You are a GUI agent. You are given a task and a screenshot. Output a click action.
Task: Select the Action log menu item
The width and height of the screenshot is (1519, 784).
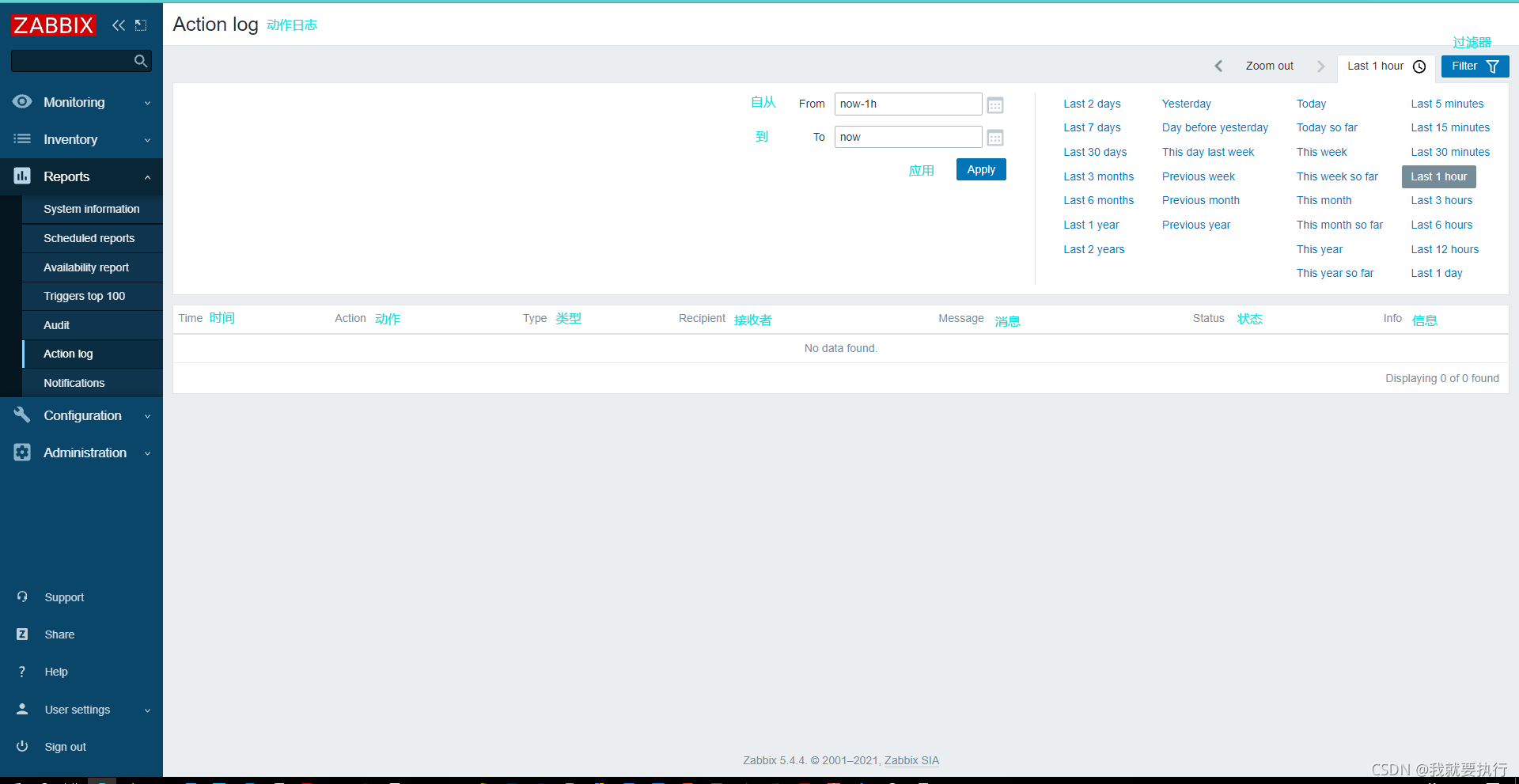pyautogui.click(x=92, y=354)
